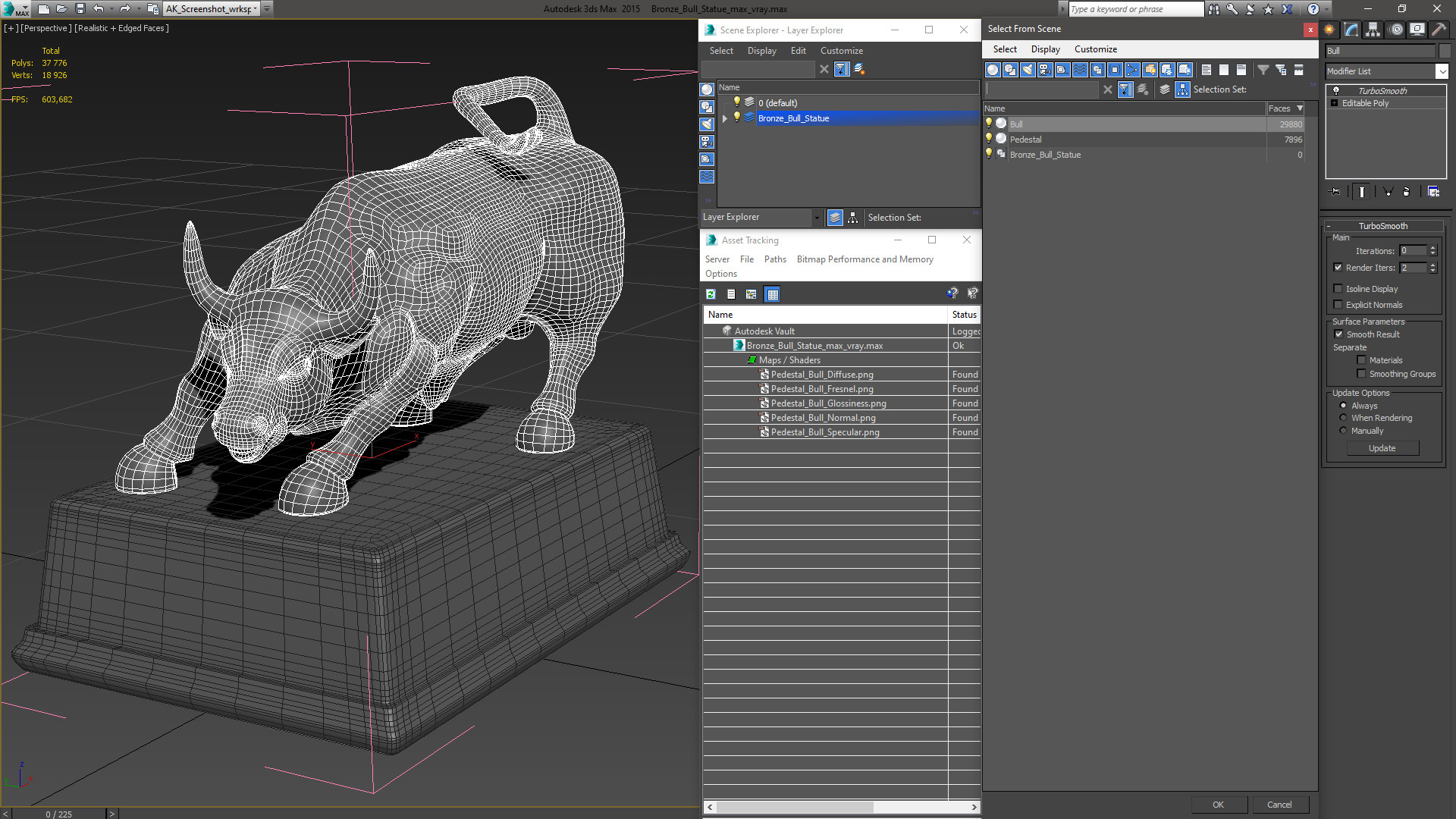Click Sort by Layer icon in Select From Scene
Image resolution: width=1456 pixels, height=819 pixels.
click(1165, 89)
